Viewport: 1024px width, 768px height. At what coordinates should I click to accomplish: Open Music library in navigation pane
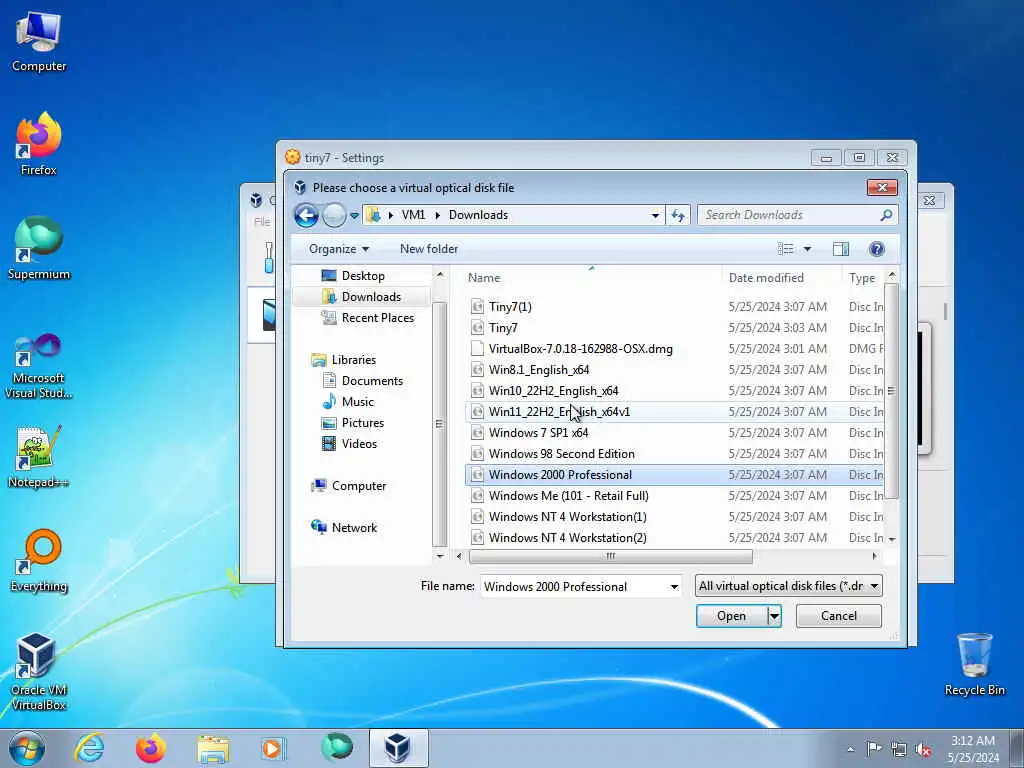[358, 402]
